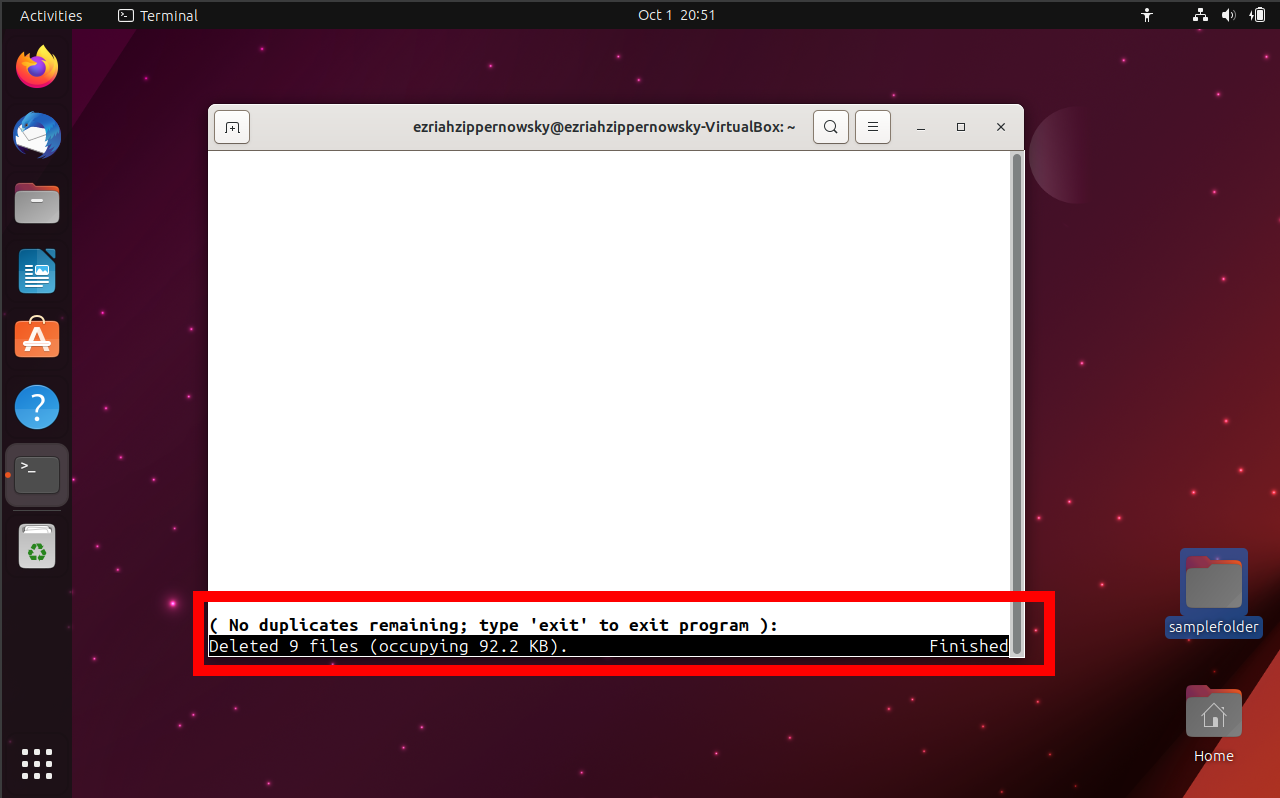
Task: Open Ubuntu Software store
Action: tap(36, 338)
